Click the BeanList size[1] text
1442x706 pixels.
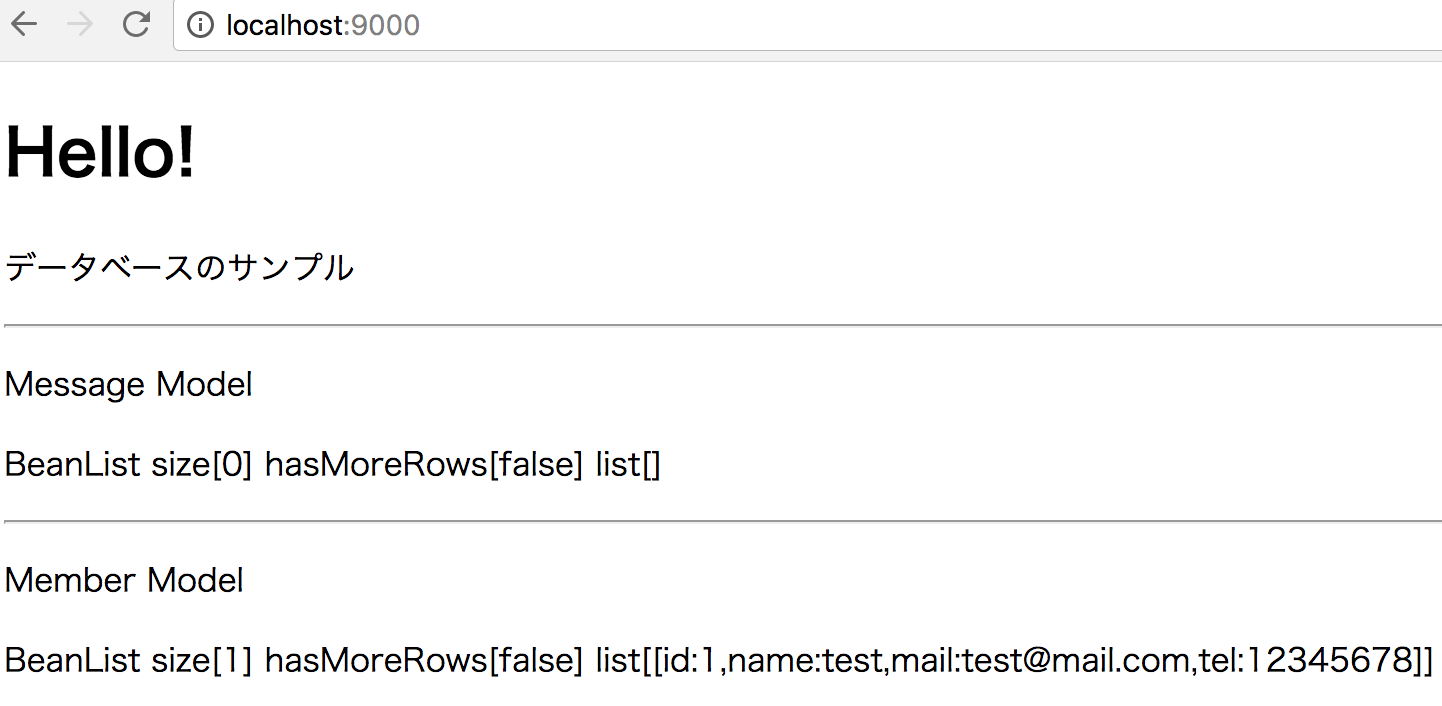click(x=129, y=661)
